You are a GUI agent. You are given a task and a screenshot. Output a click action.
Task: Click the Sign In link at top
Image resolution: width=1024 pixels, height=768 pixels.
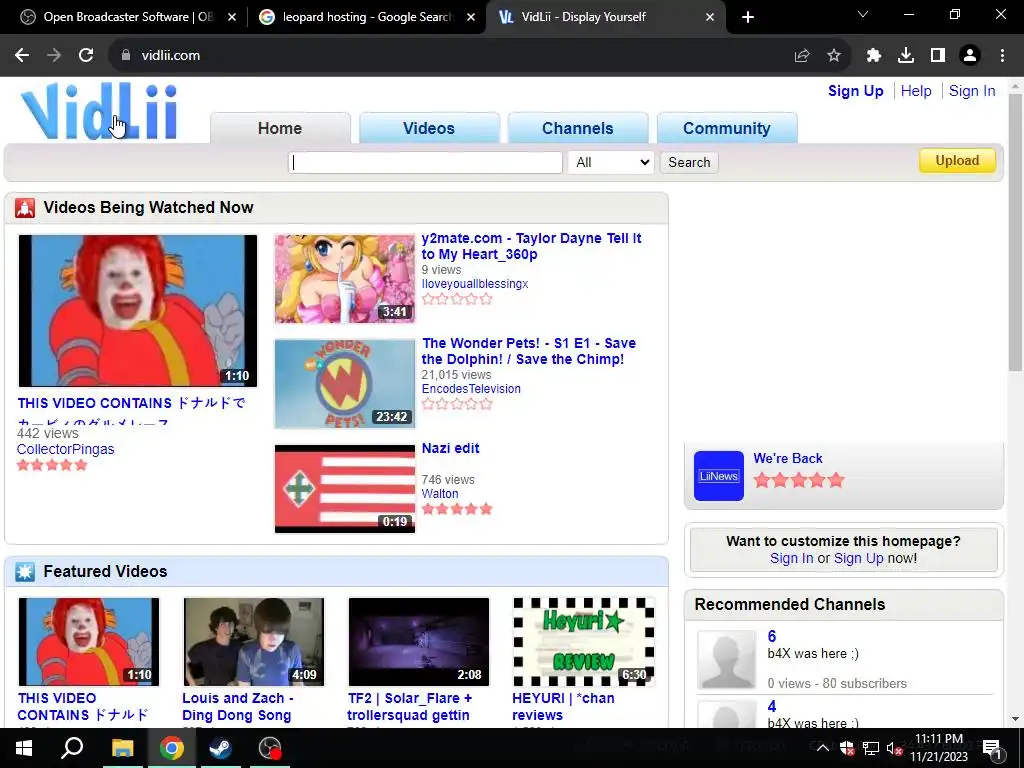tap(972, 91)
